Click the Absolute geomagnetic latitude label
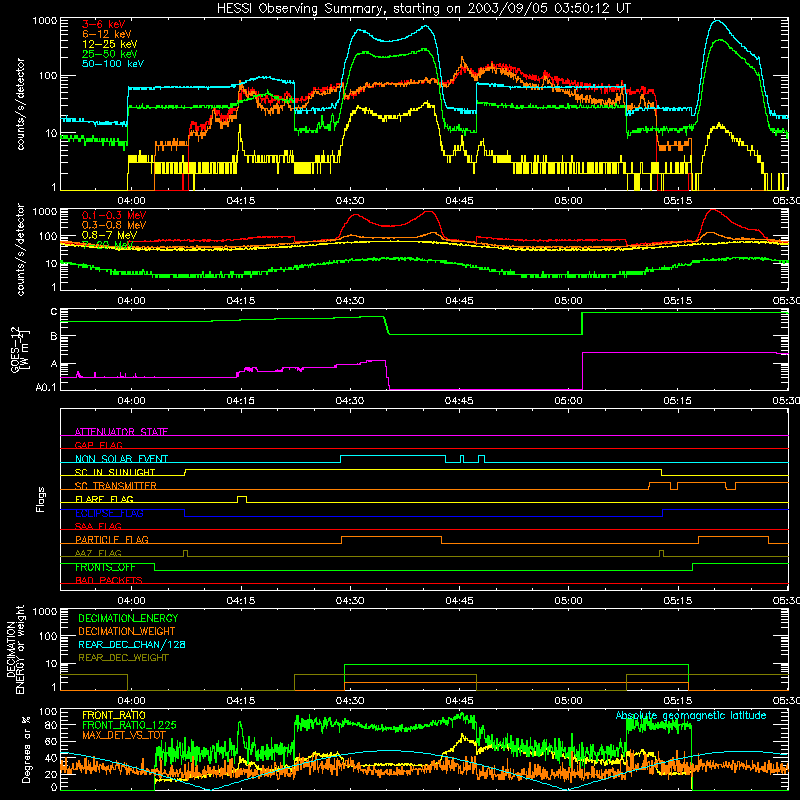Screen dimensions: 800x800 pyautogui.click(x=691, y=716)
